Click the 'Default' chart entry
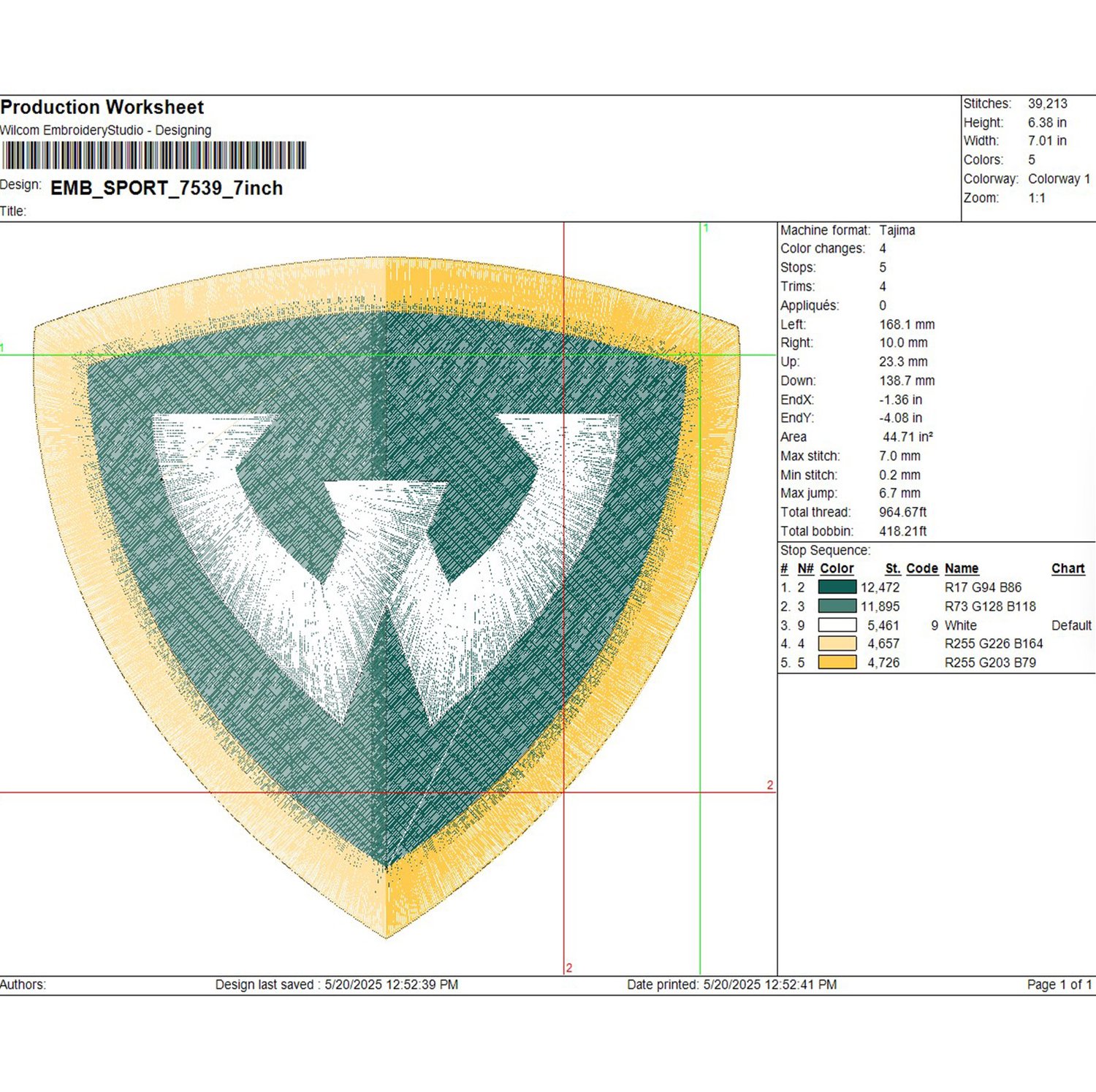 coord(1072,625)
